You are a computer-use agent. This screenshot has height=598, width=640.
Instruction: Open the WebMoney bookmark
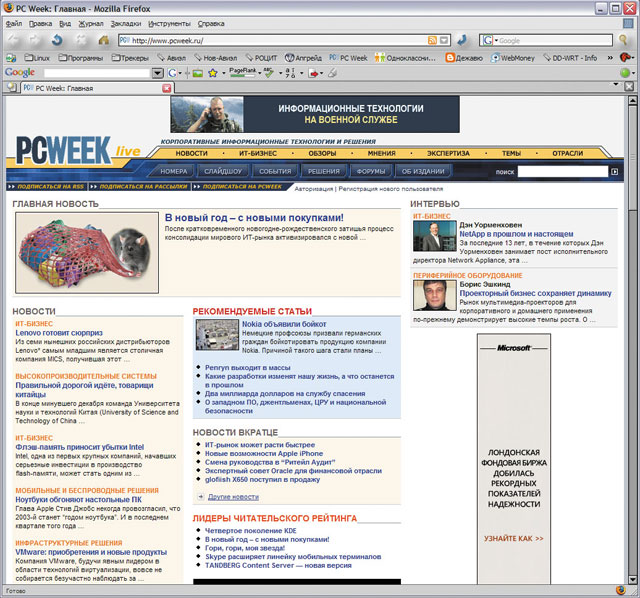point(513,58)
